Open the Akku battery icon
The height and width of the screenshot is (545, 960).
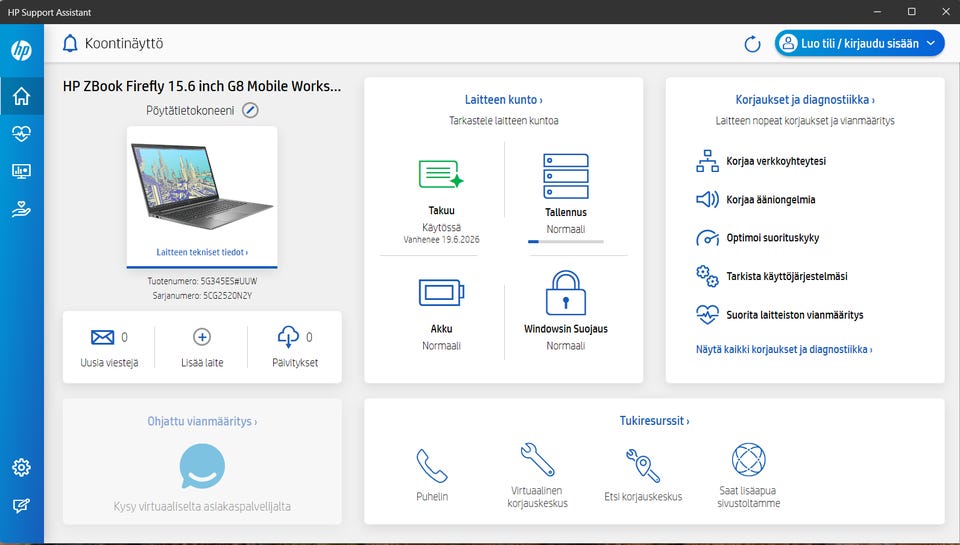click(441, 292)
